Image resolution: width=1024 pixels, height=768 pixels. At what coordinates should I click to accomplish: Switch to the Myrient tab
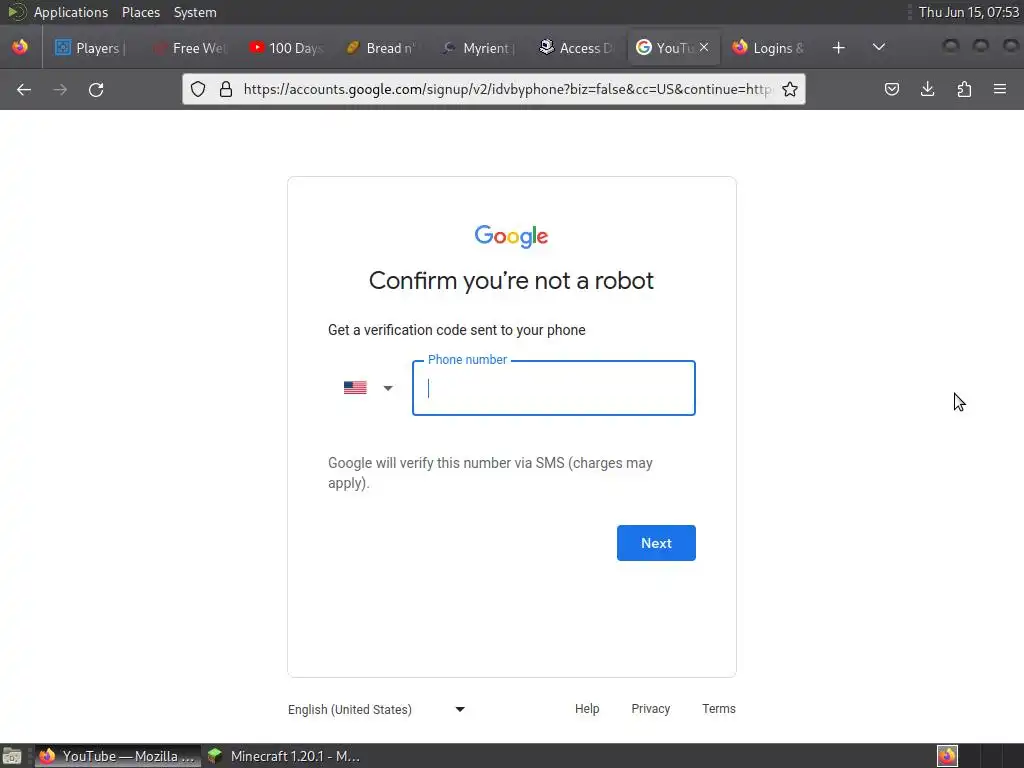[x=480, y=48]
